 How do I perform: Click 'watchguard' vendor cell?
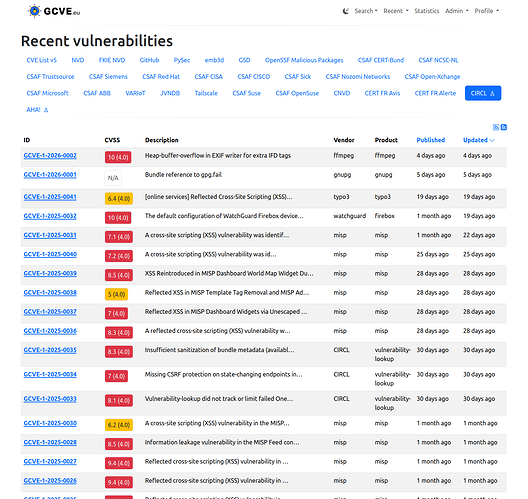350,216
